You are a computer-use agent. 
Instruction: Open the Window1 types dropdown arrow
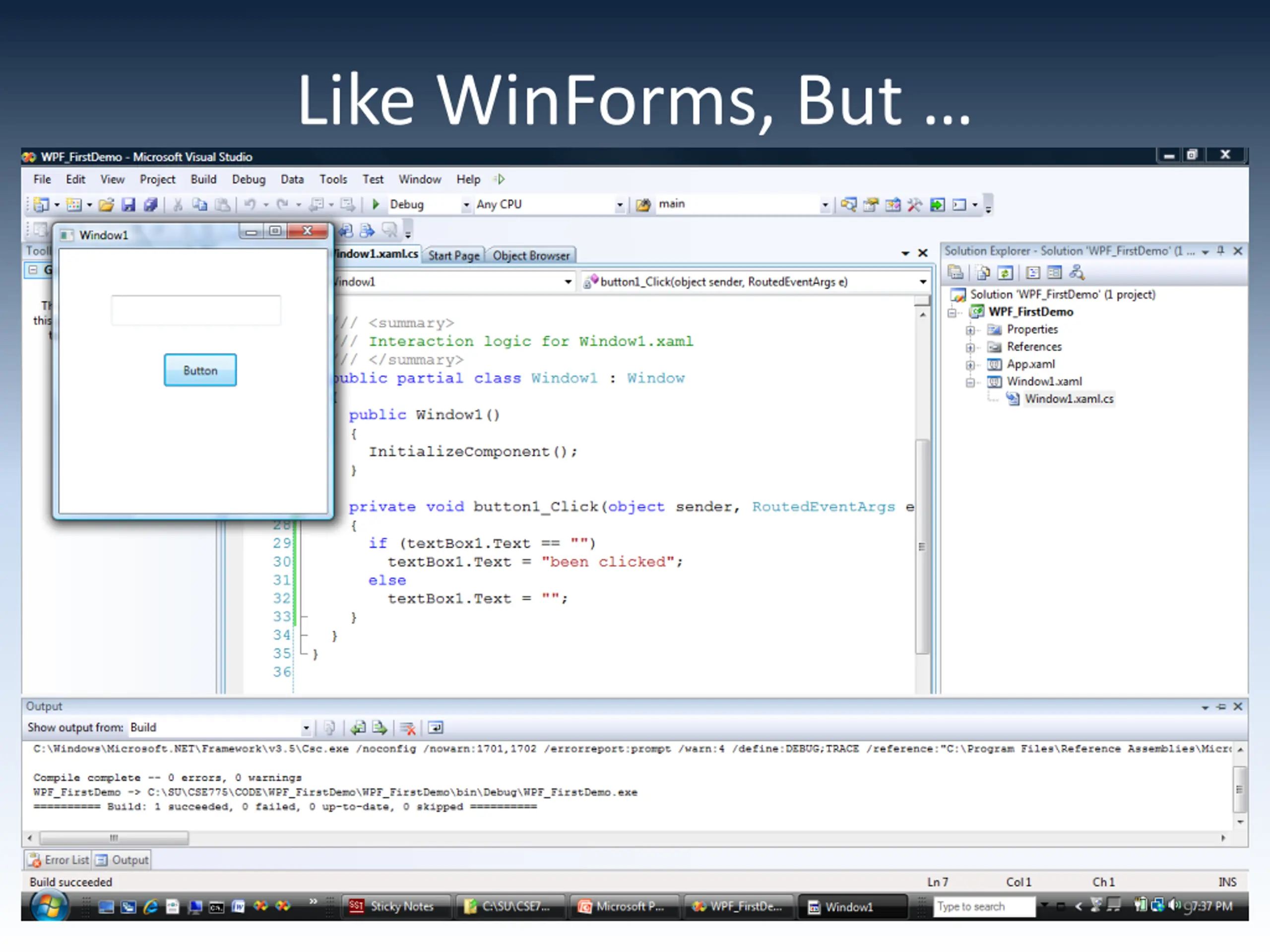(x=568, y=282)
